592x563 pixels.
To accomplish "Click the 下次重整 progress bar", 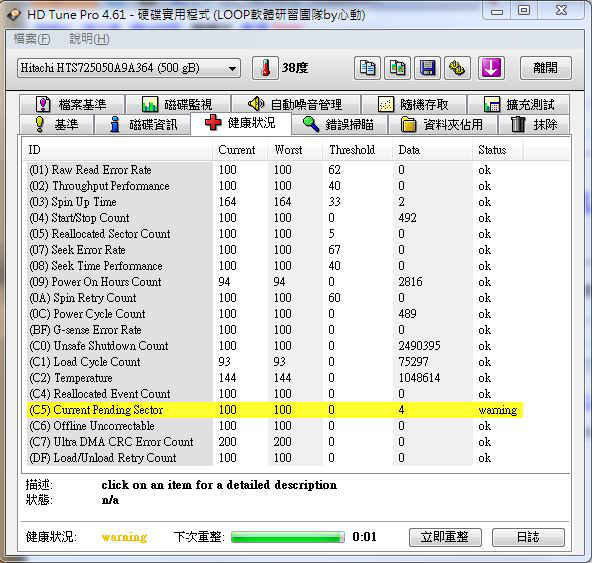I will [x=288, y=537].
